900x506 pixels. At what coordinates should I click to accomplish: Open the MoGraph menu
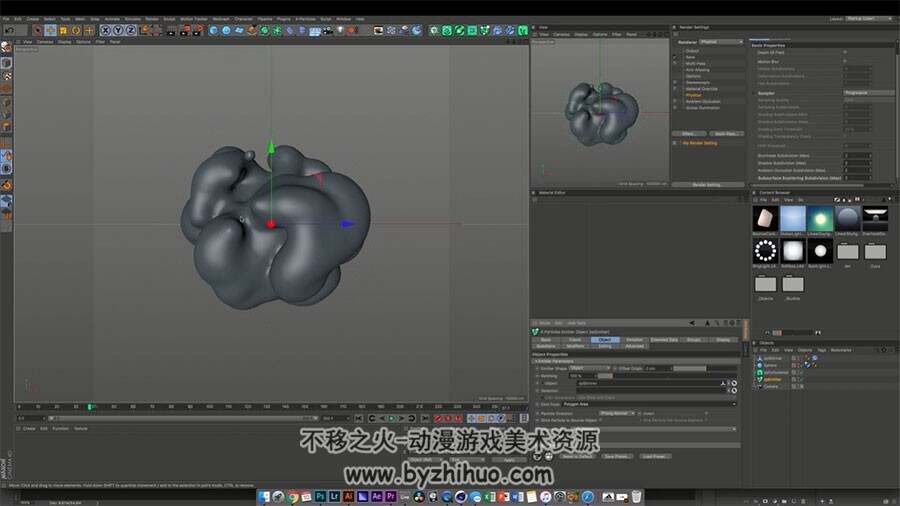[x=221, y=19]
